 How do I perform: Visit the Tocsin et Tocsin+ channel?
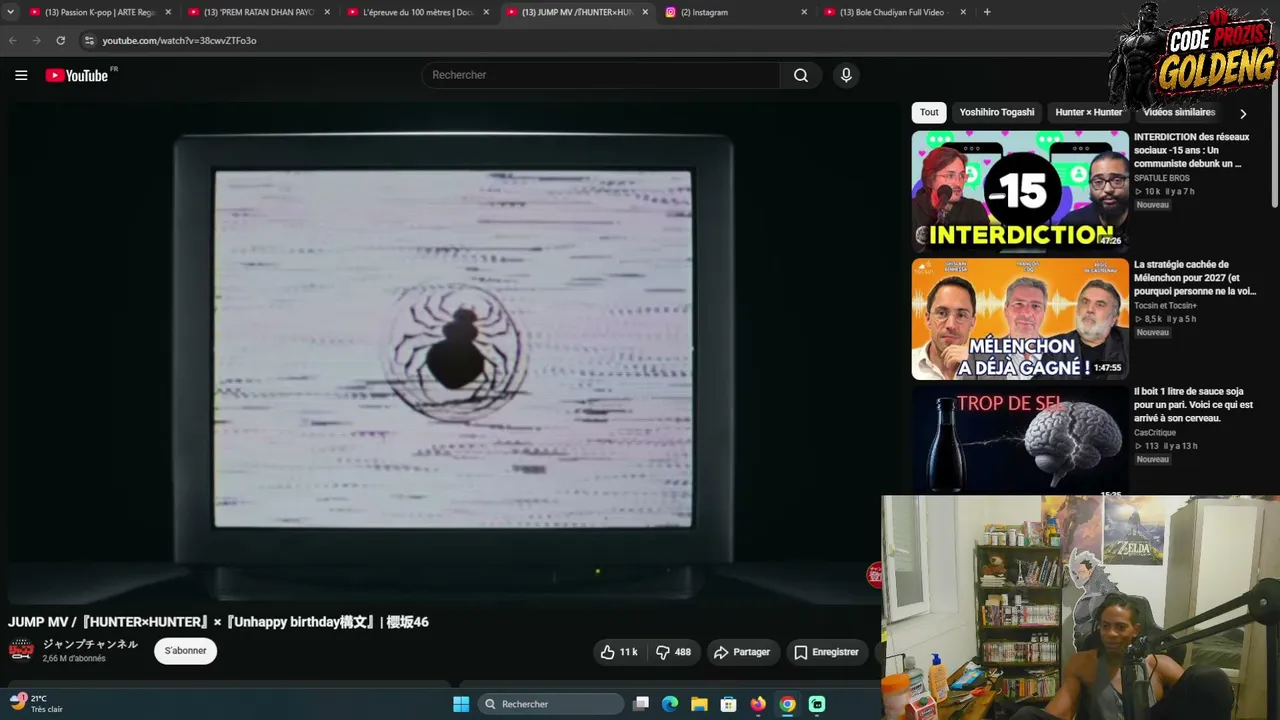[1165, 305]
